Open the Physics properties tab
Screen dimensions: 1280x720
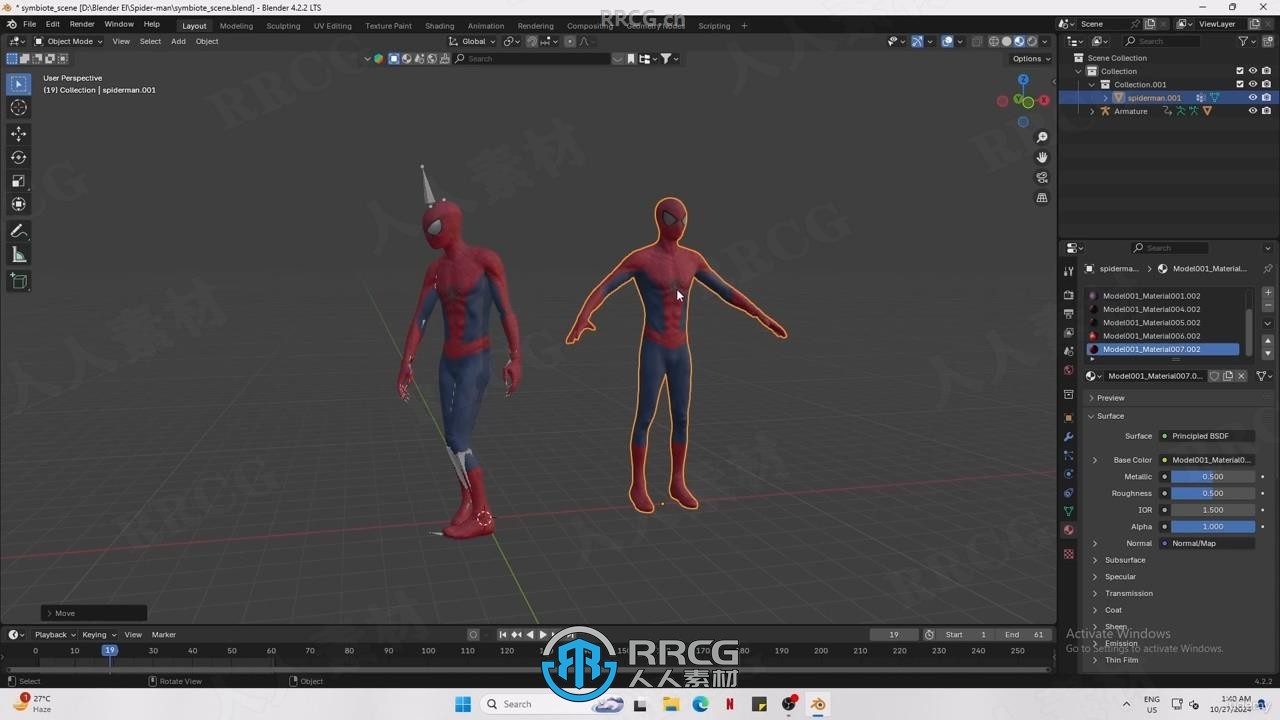[x=1068, y=474]
